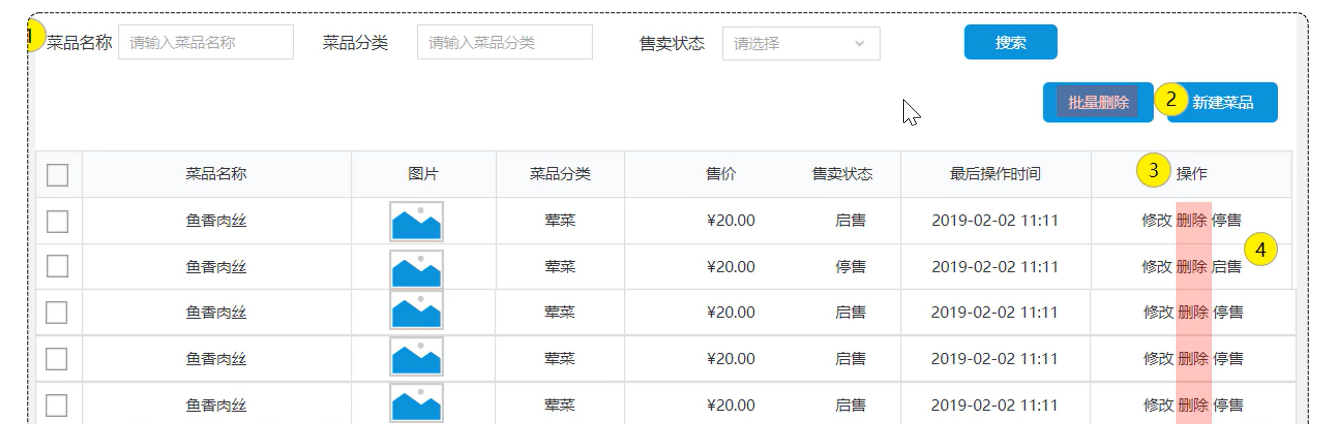Image resolution: width=1335 pixels, height=424 pixels.
Task: Click the first row's dish image thumbnail
Action: point(416,221)
